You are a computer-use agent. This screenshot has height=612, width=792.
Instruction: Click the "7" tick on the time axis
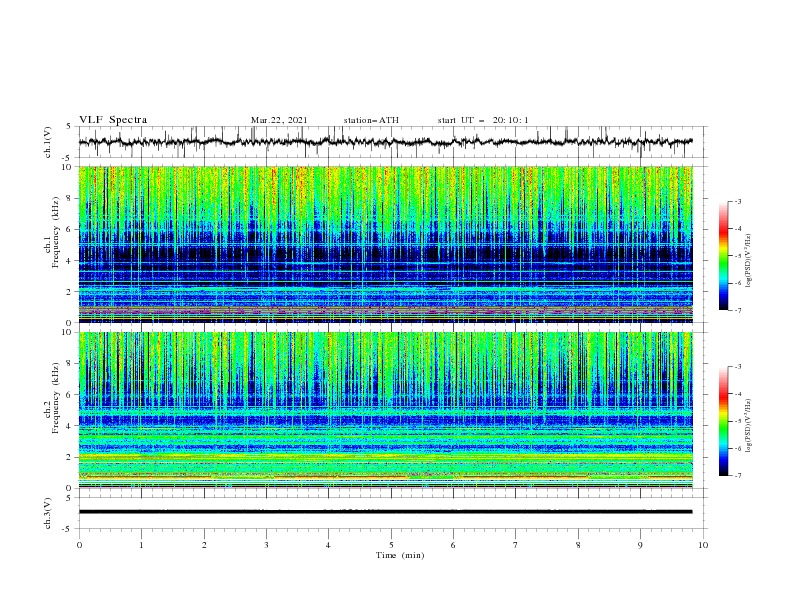[x=516, y=545]
